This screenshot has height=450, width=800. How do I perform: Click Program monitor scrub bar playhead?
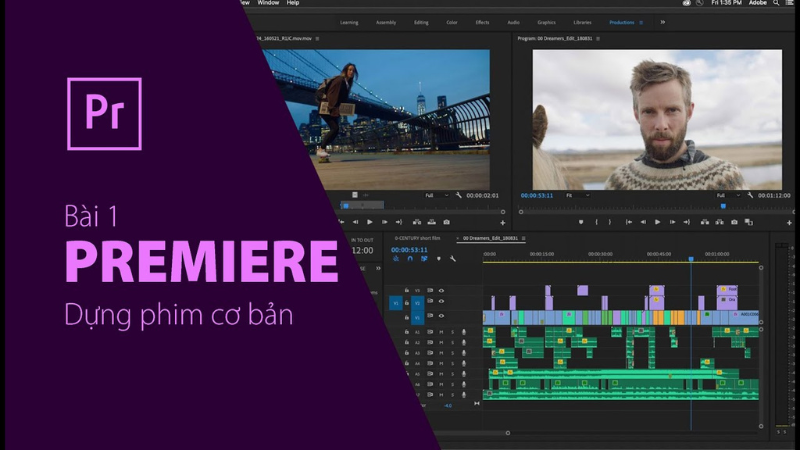(723, 206)
